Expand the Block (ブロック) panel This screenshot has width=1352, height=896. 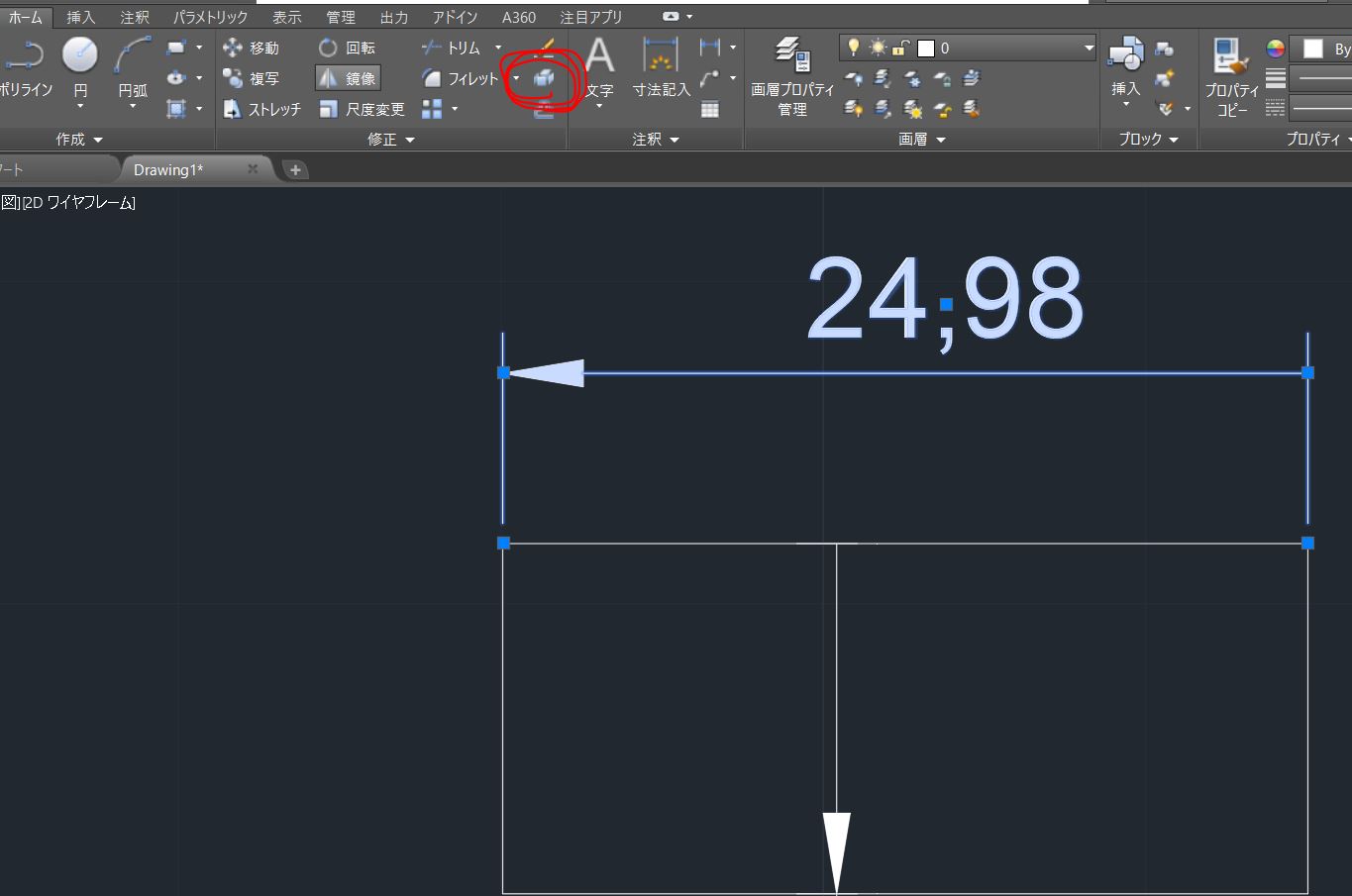coord(1148,140)
